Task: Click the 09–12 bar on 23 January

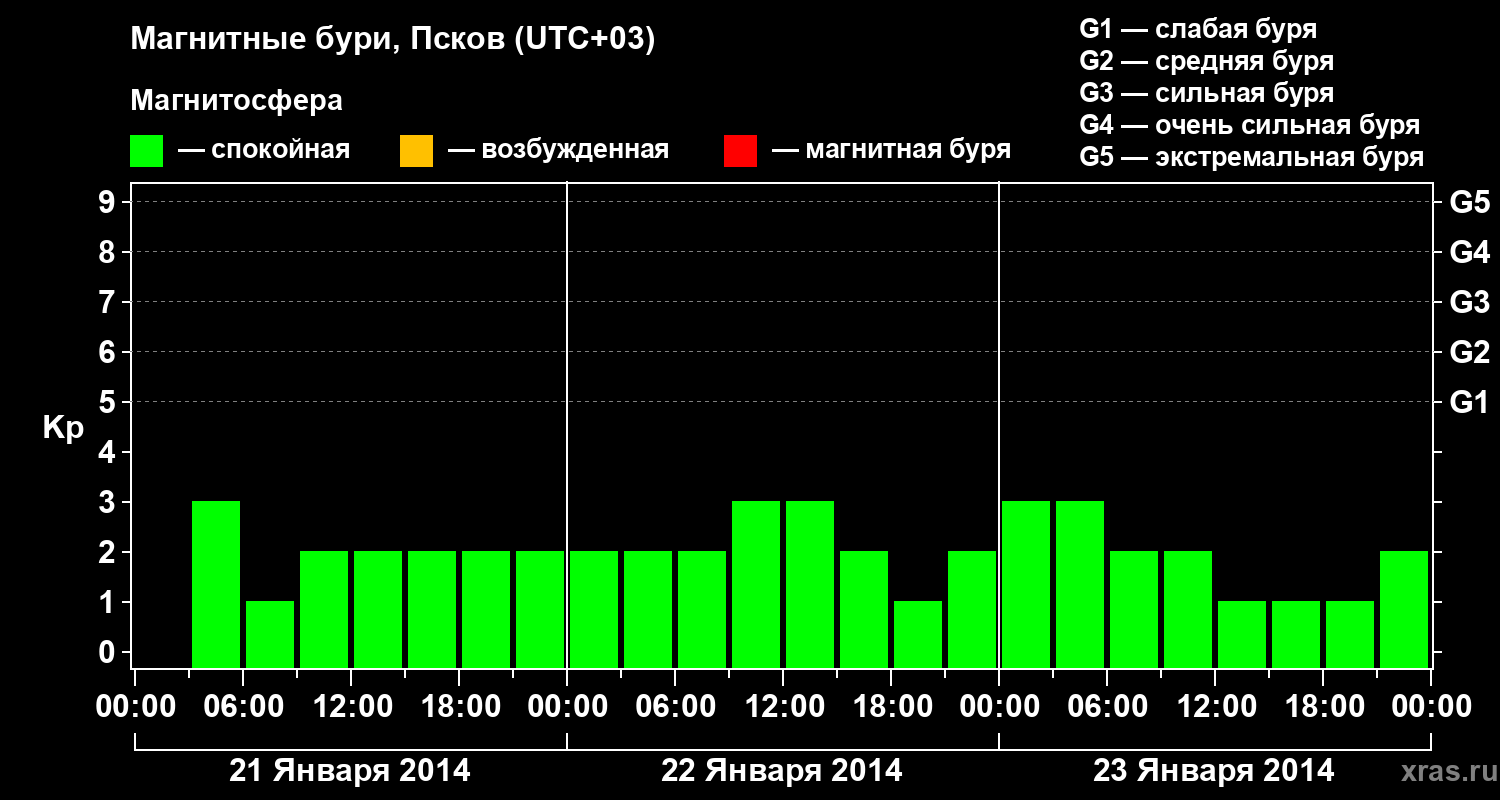Action: [x=1188, y=609]
